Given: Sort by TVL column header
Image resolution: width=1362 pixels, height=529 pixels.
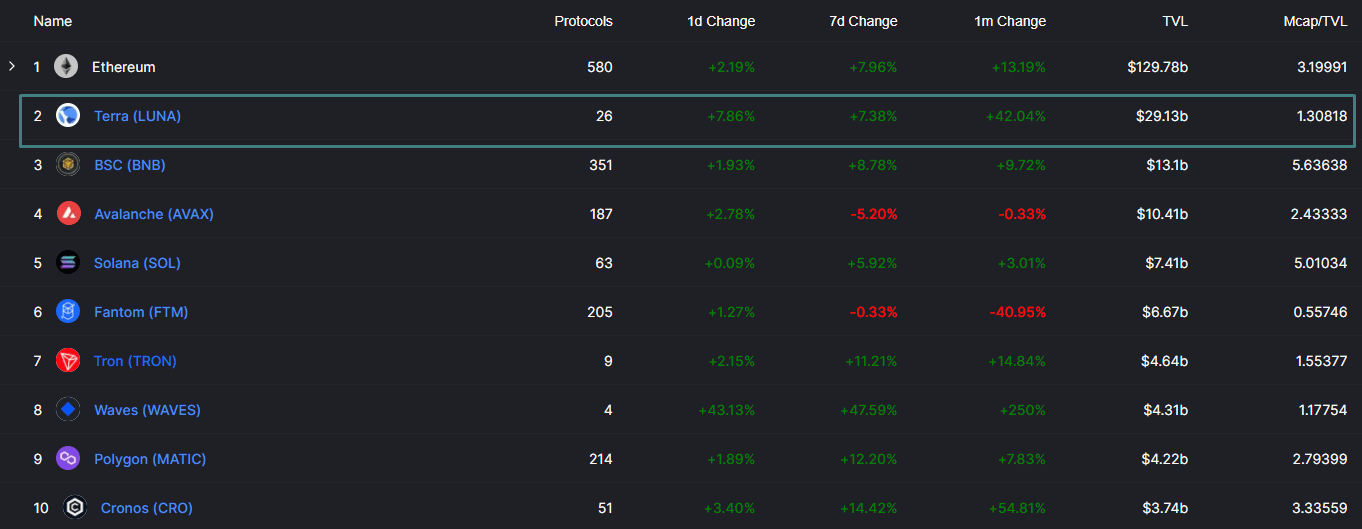Looking at the screenshot, I should [x=1174, y=21].
